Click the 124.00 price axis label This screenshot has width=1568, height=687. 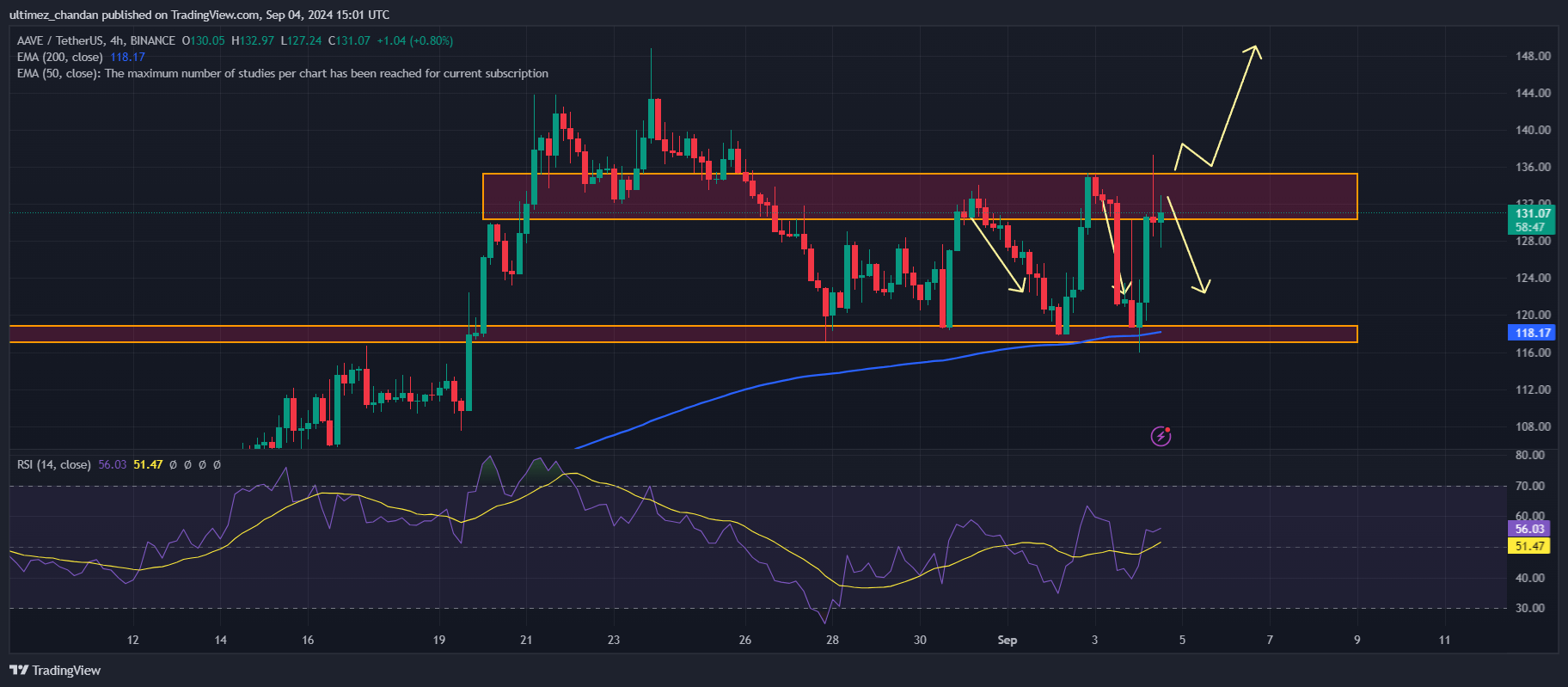point(1533,278)
